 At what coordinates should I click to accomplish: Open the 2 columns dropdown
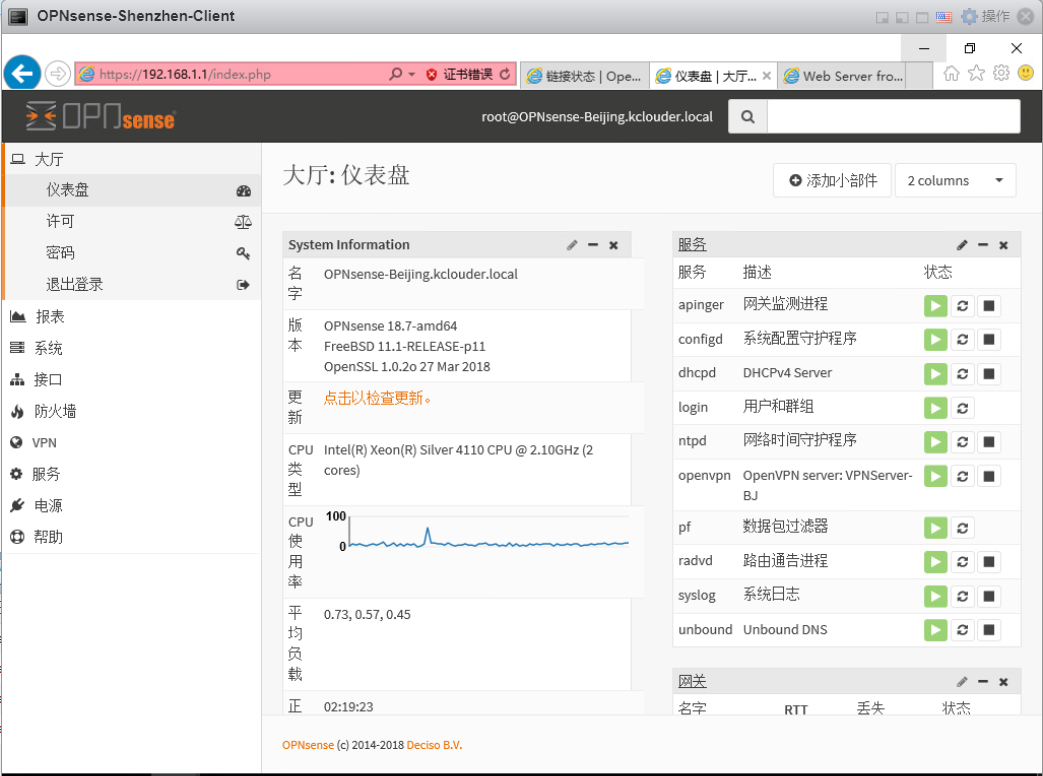[x=955, y=180]
